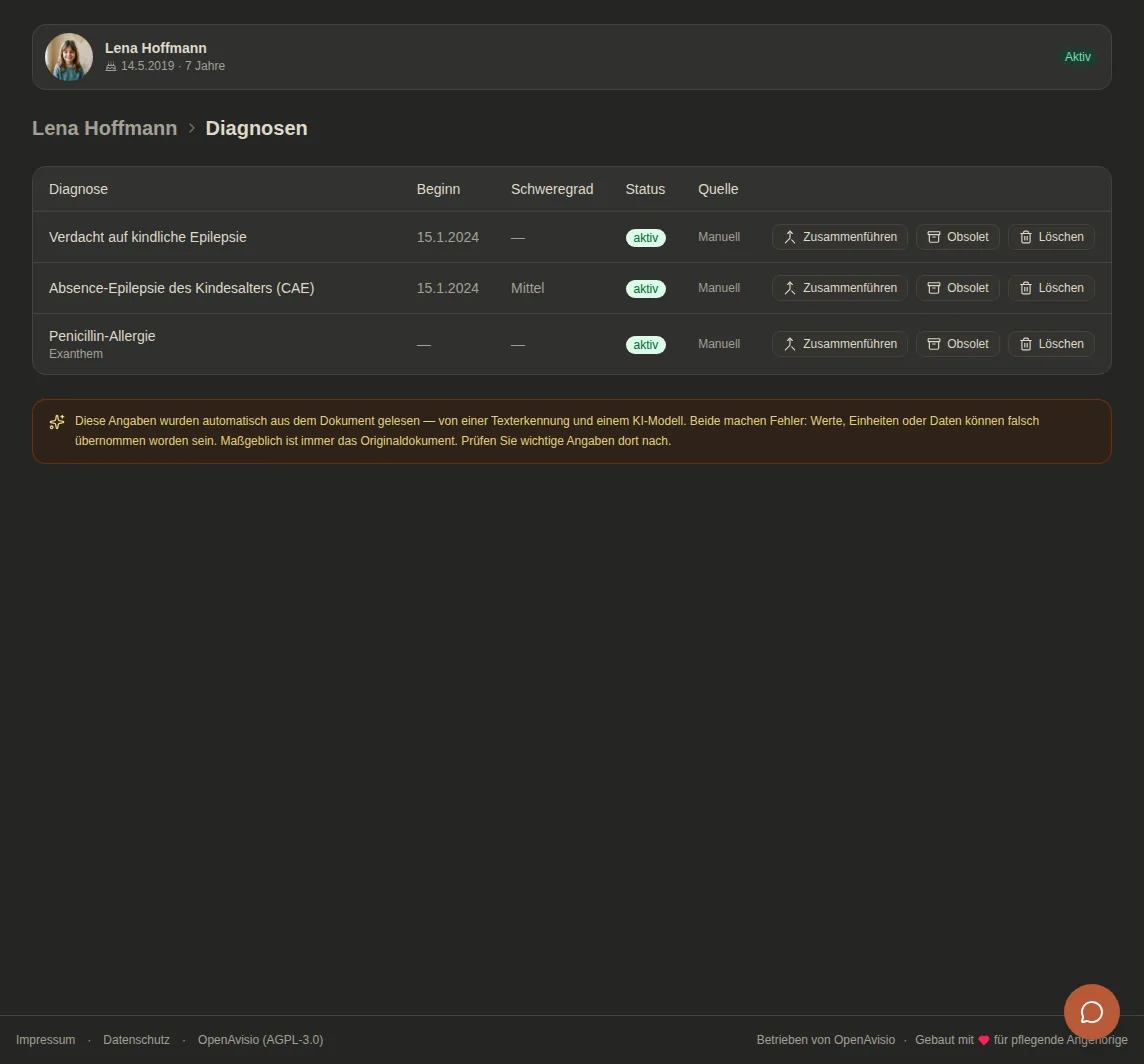Delete the Penicillin-Allergie diagnosis

[1051, 344]
